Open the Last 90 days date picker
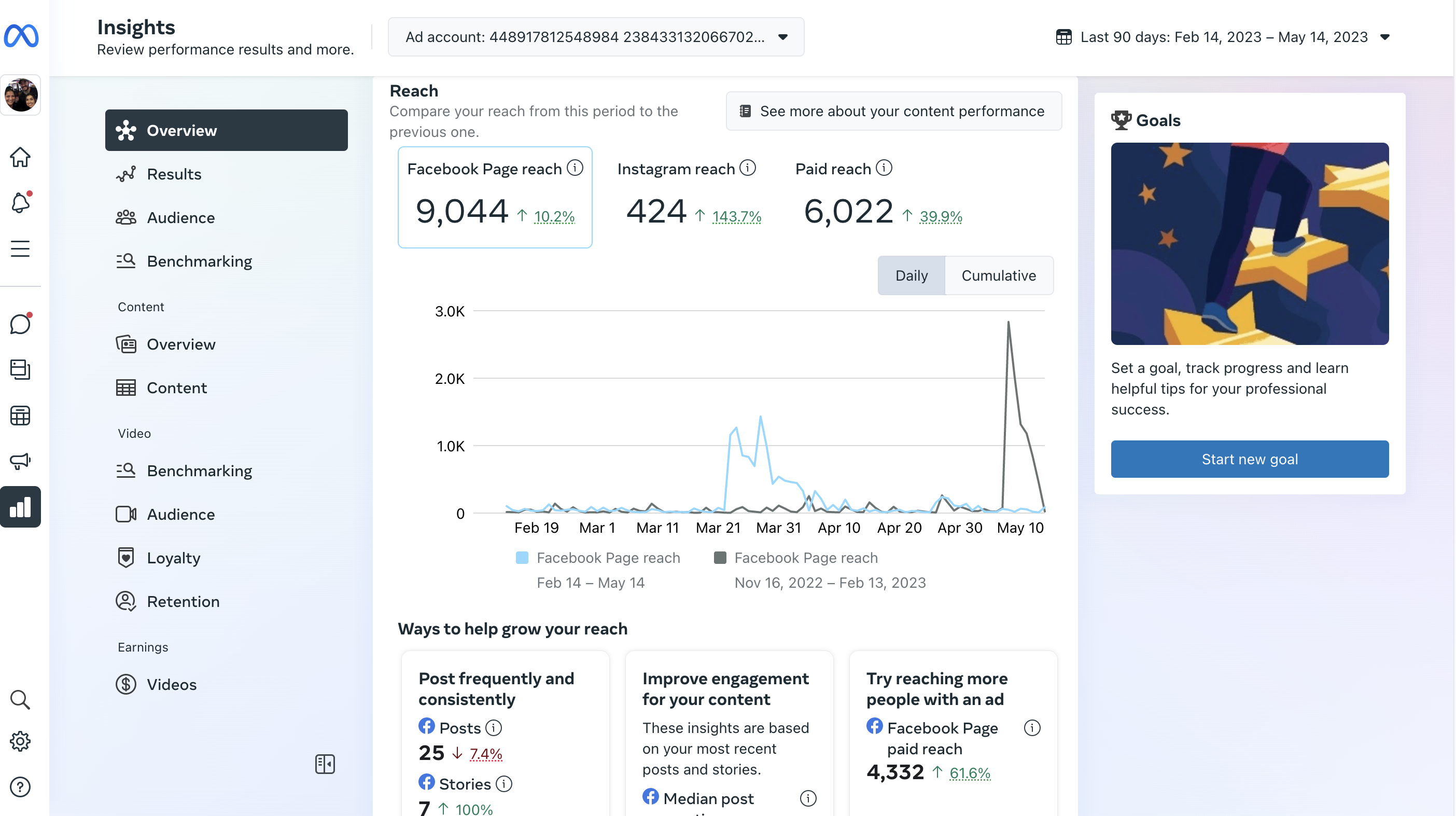 [1223, 37]
